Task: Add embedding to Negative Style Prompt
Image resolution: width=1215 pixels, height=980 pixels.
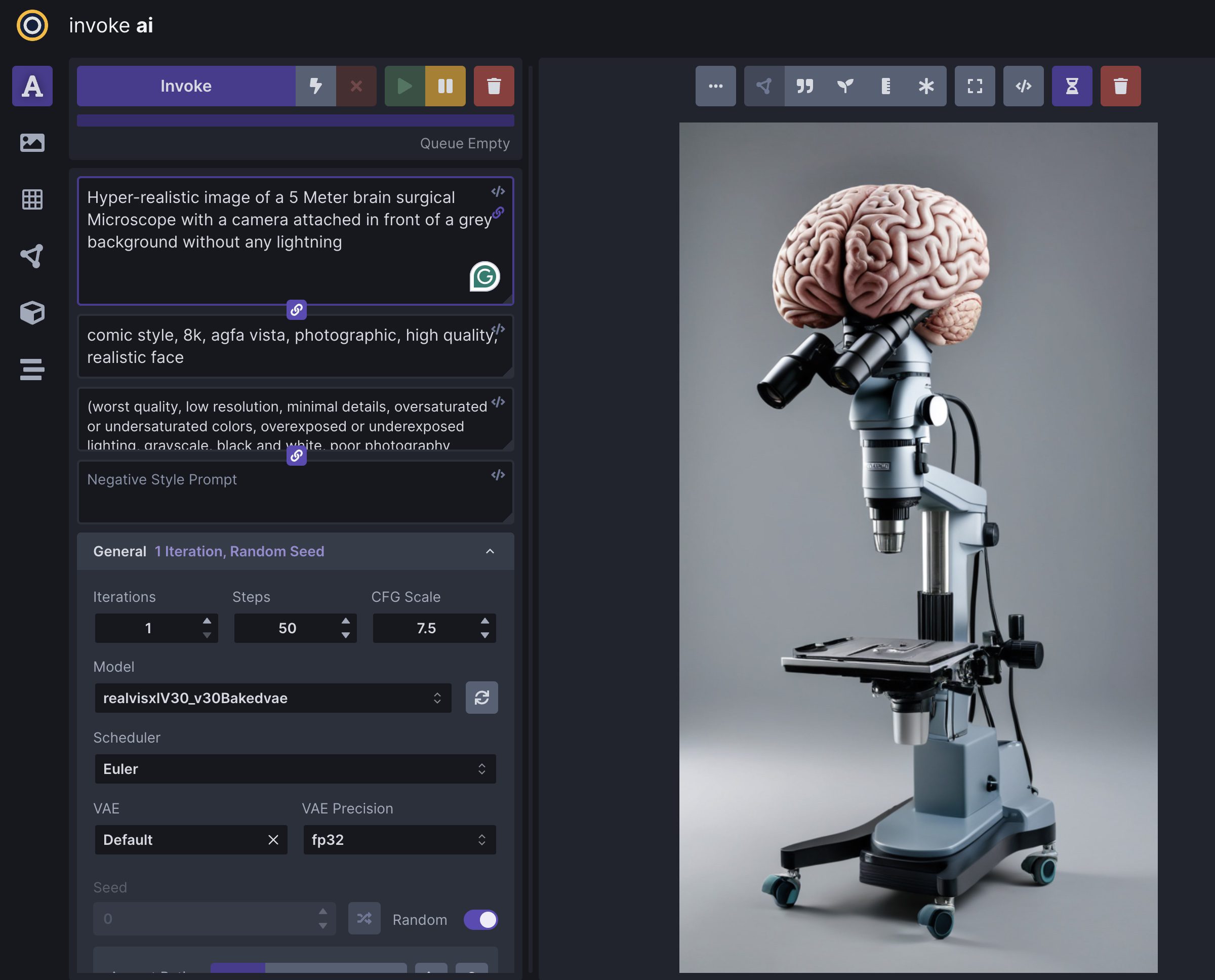Action: pyautogui.click(x=498, y=475)
